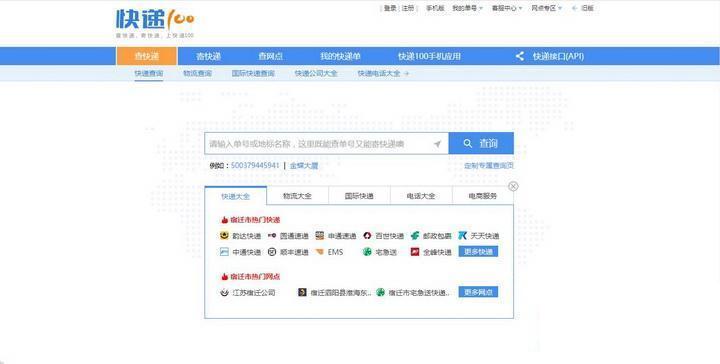
Task: Open the highlighted orange 查快递 nav tab
Action: tap(146, 56)
